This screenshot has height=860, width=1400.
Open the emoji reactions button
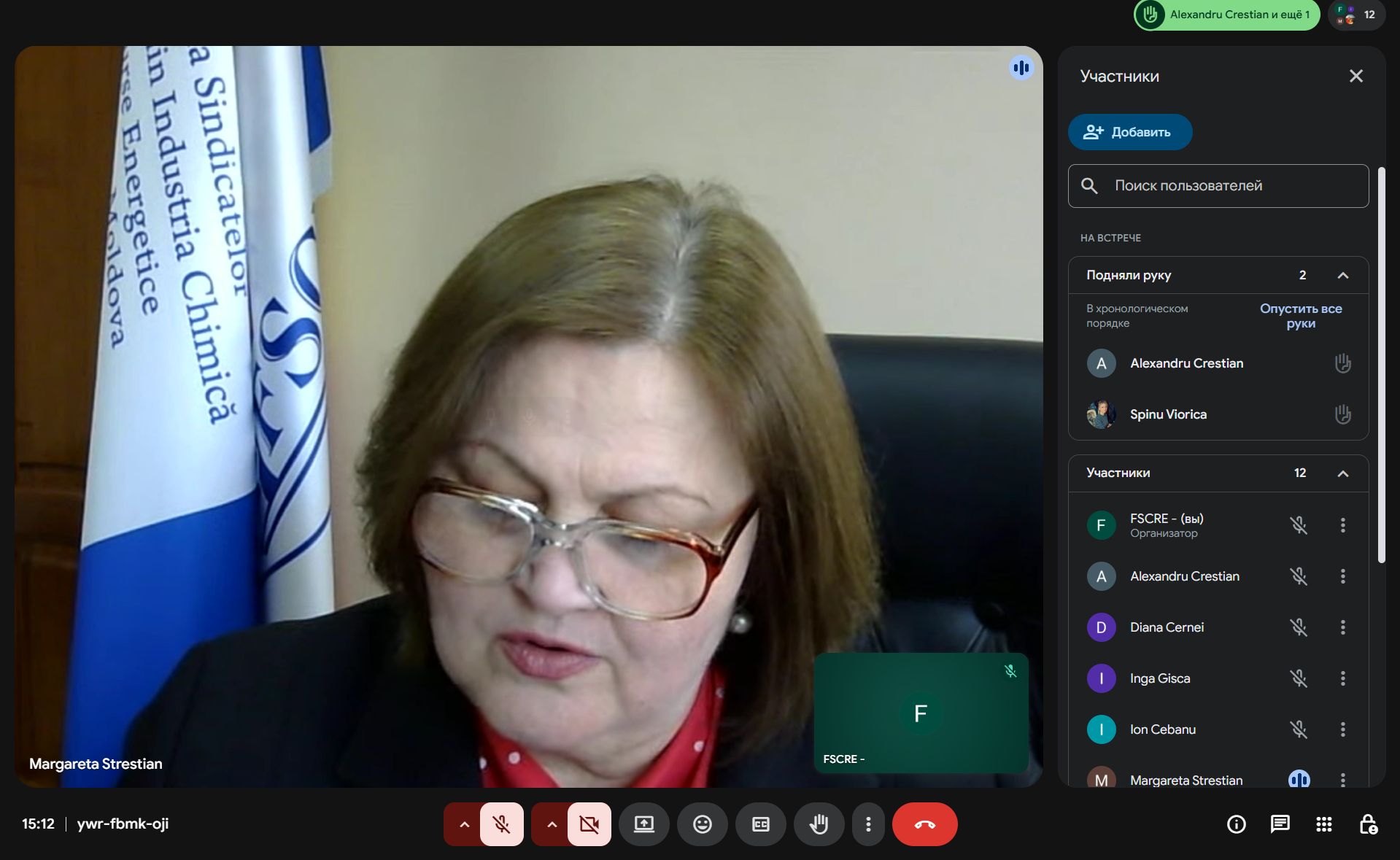(702, 824)
